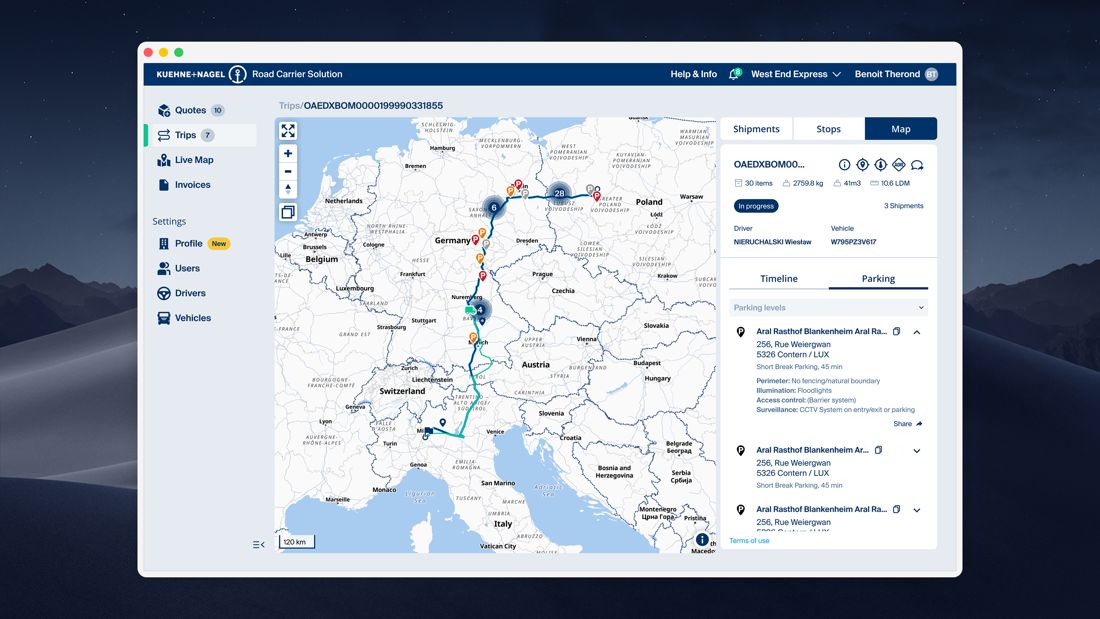The image size is (1100, 619).
Task: Click trip ID OAEDXBOM0000199990331855 in breadcrumb
Action: coord(373,106)
